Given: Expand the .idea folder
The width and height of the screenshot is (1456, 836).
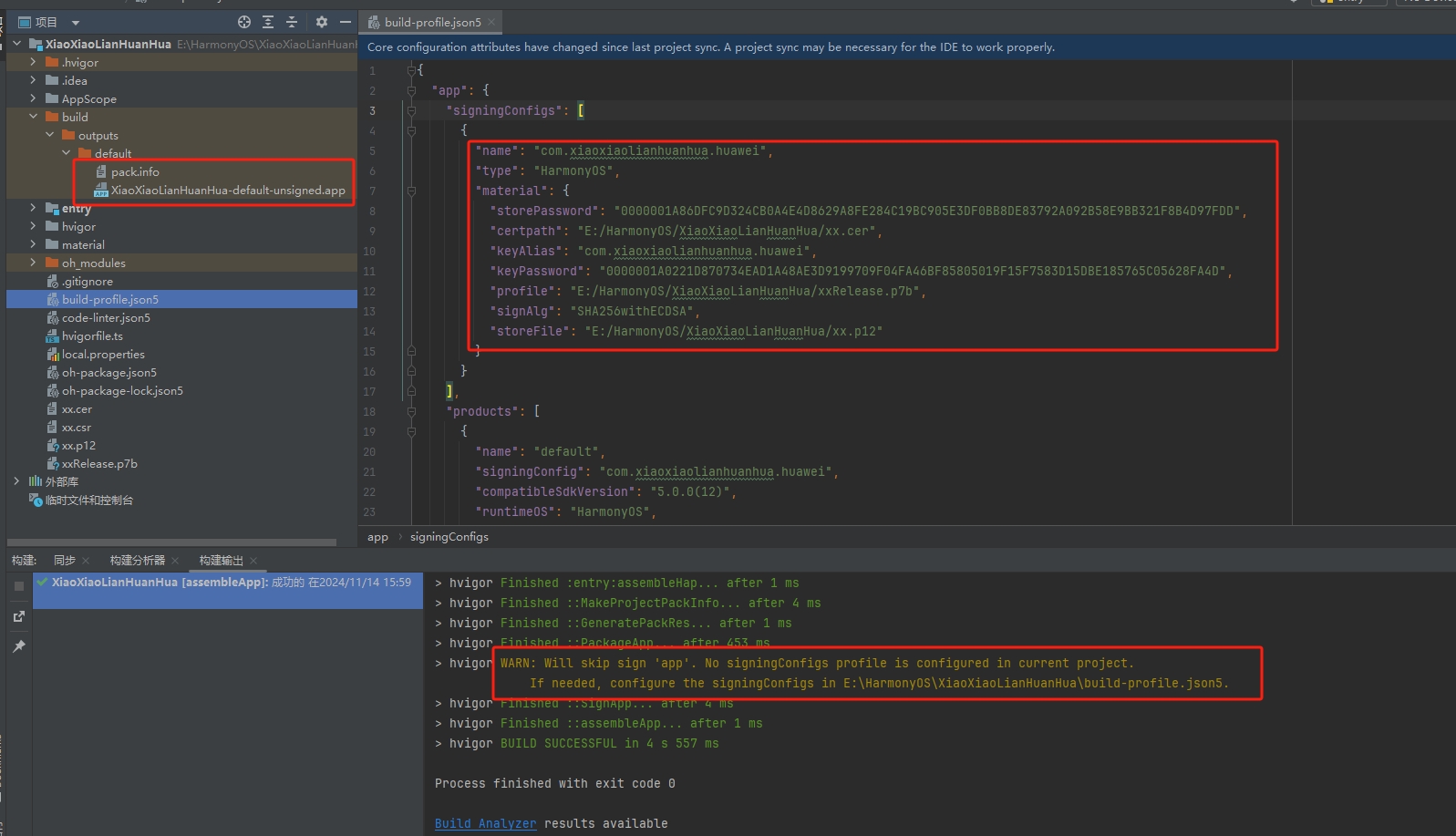Looking at the screenshot, I should click(x=33, y=80).
